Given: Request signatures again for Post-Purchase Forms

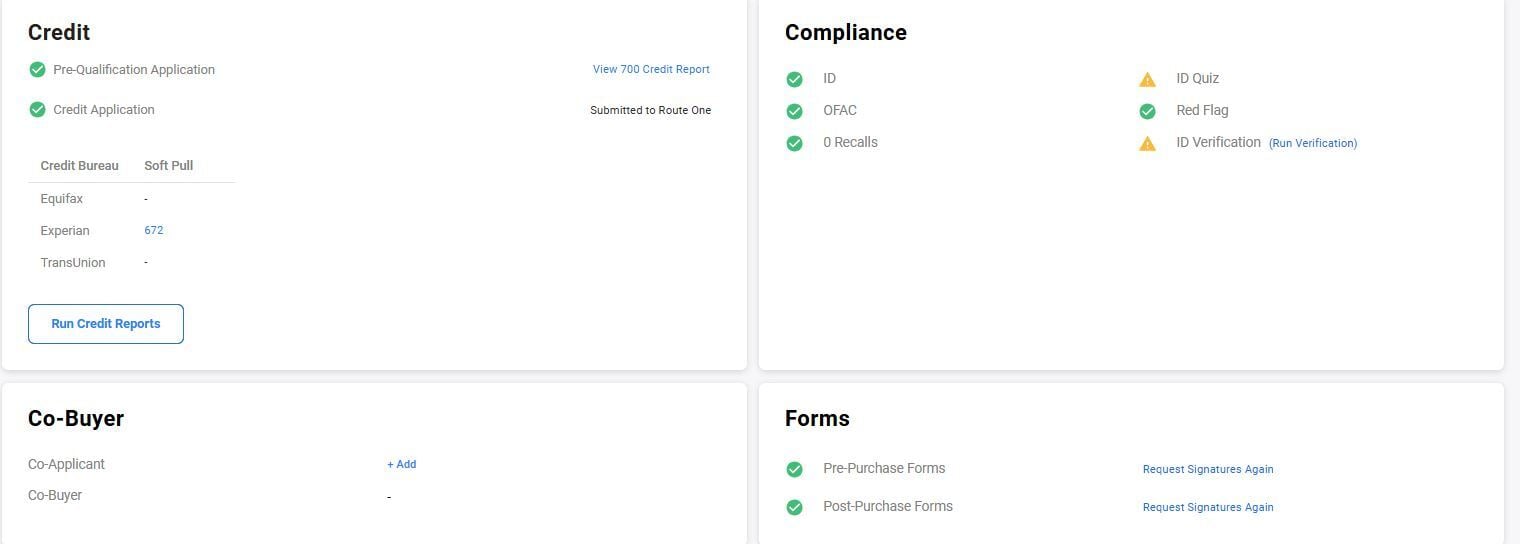Looking at the screenshot, I should (1208, 507).
